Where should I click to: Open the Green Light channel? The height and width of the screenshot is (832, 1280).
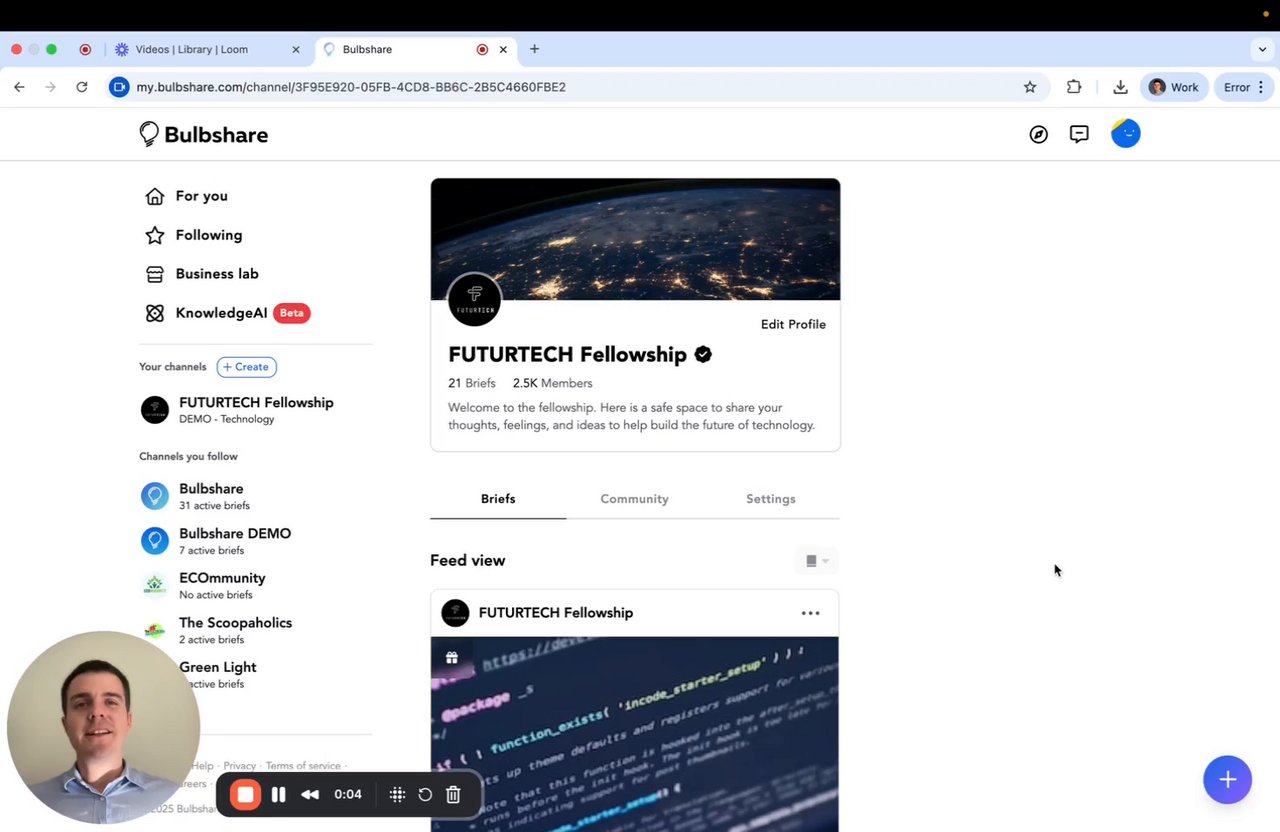pyautogui.click(x=218, y=674)
